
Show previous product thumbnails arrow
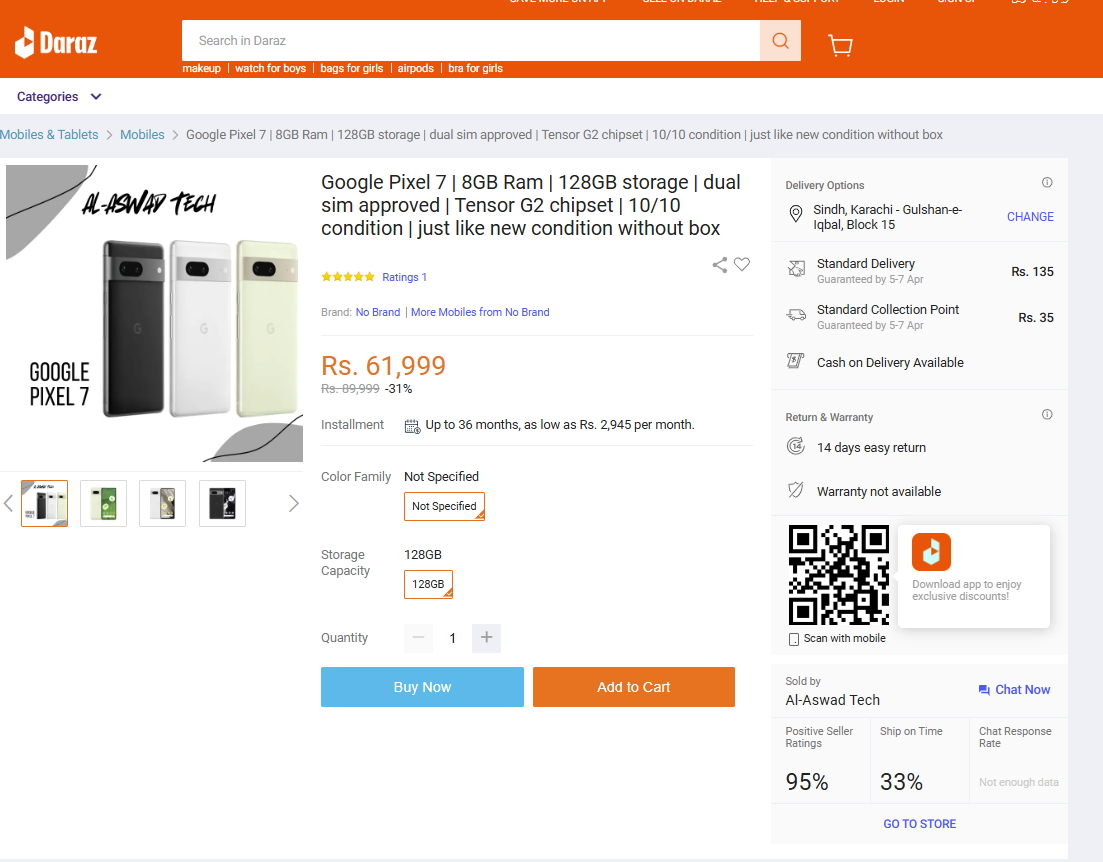[x=8, y=504]
